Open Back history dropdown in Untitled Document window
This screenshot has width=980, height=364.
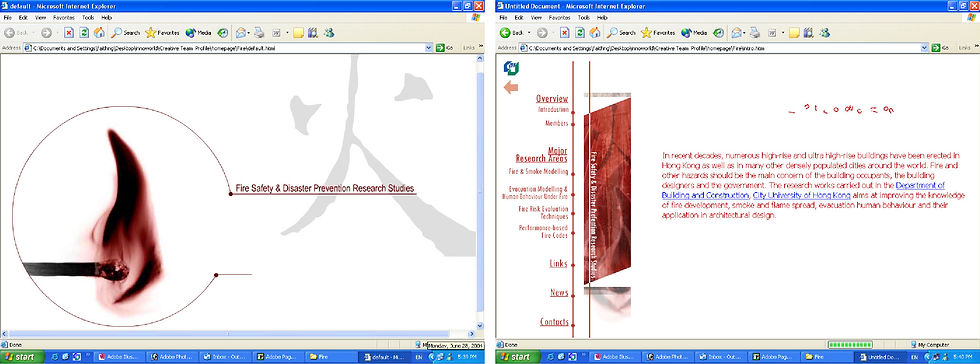pyautogui.click(x=528, y=33)
